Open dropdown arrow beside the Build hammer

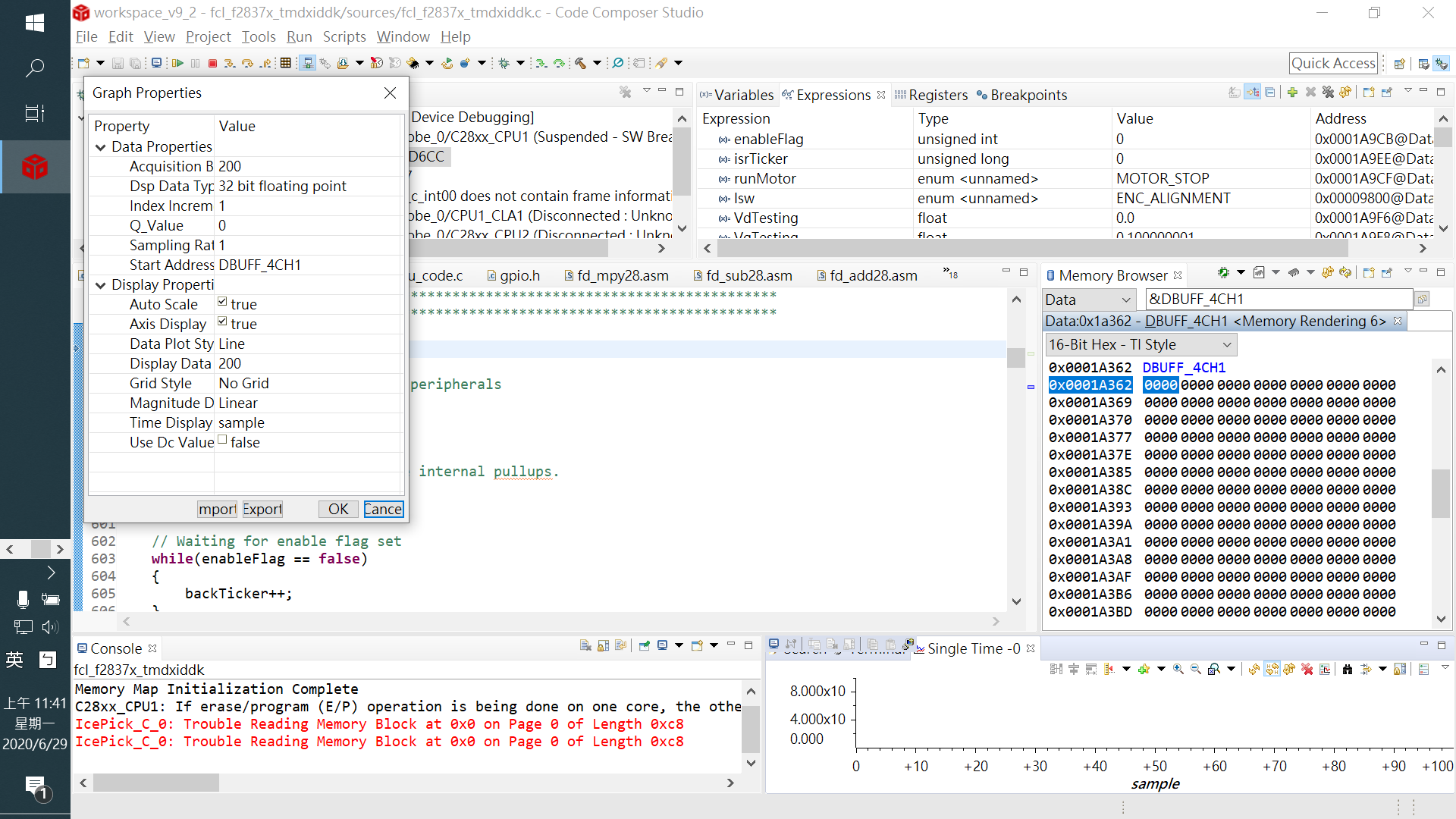[x=597, y=63]
